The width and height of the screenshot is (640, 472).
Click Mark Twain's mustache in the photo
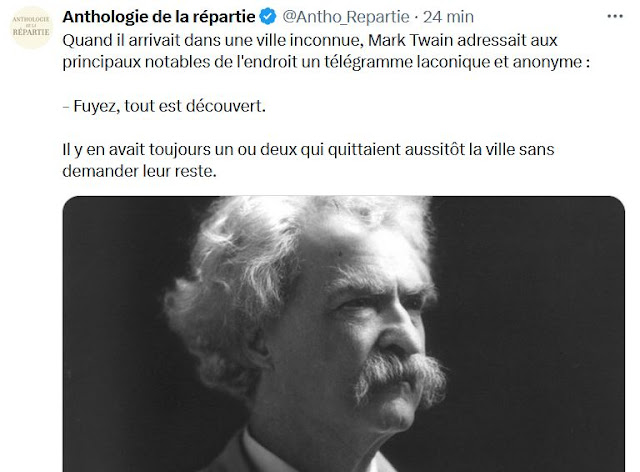pyautogui.click(x=400, y=376)
